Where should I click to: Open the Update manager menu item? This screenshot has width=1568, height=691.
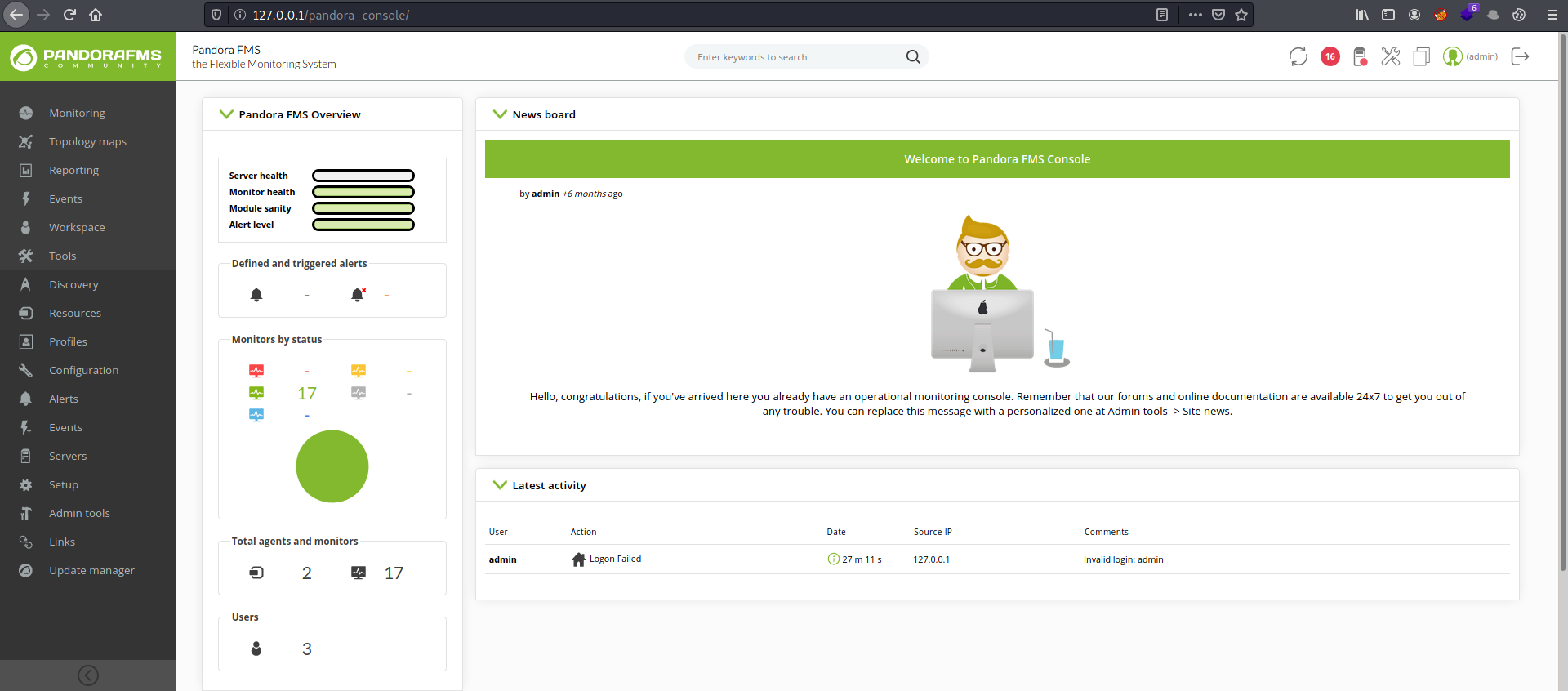click(91, 570)
